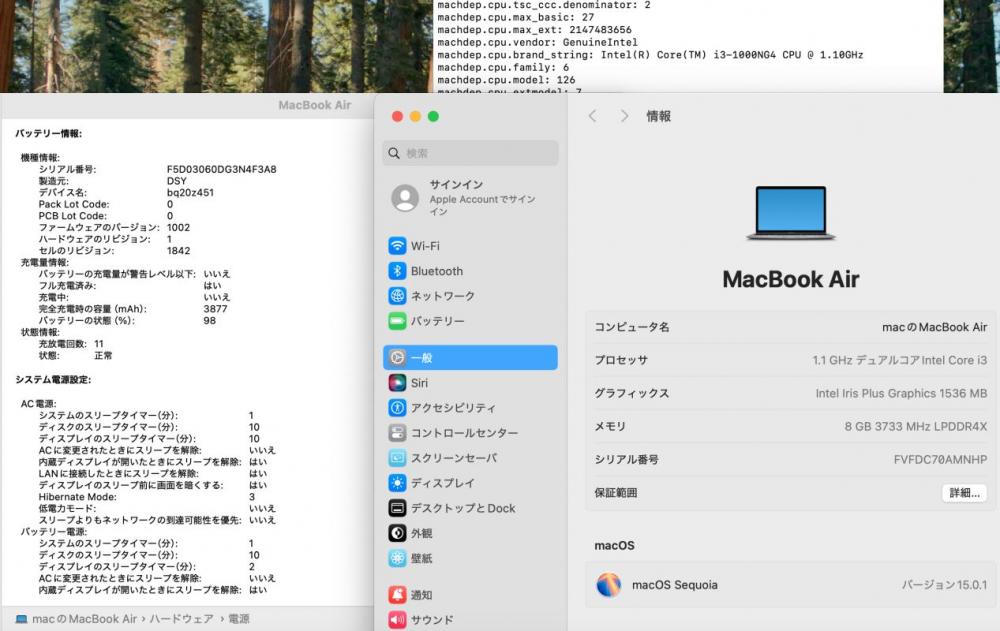The height and width of the screenshot is (631, 1000).
Task: Click ハードウェア in System Information path bar
Action: (x=182, y=619)
